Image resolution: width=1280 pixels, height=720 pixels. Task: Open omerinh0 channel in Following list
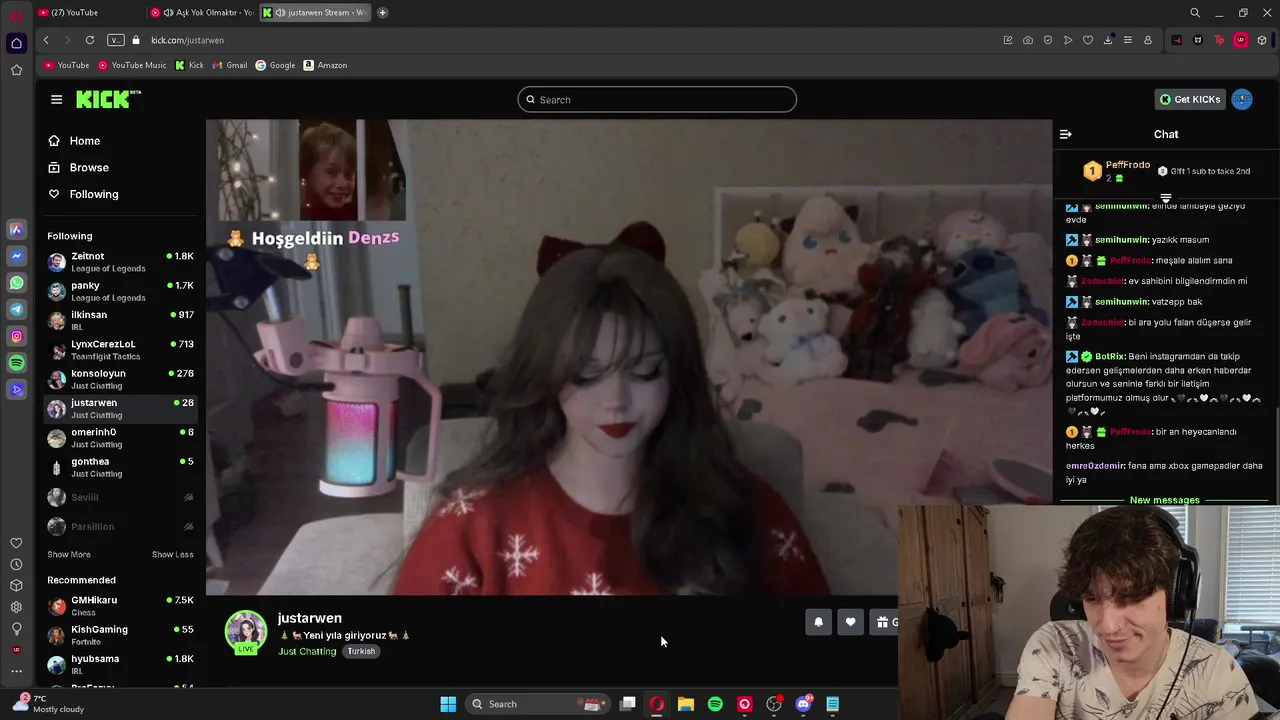click(120, 438)
